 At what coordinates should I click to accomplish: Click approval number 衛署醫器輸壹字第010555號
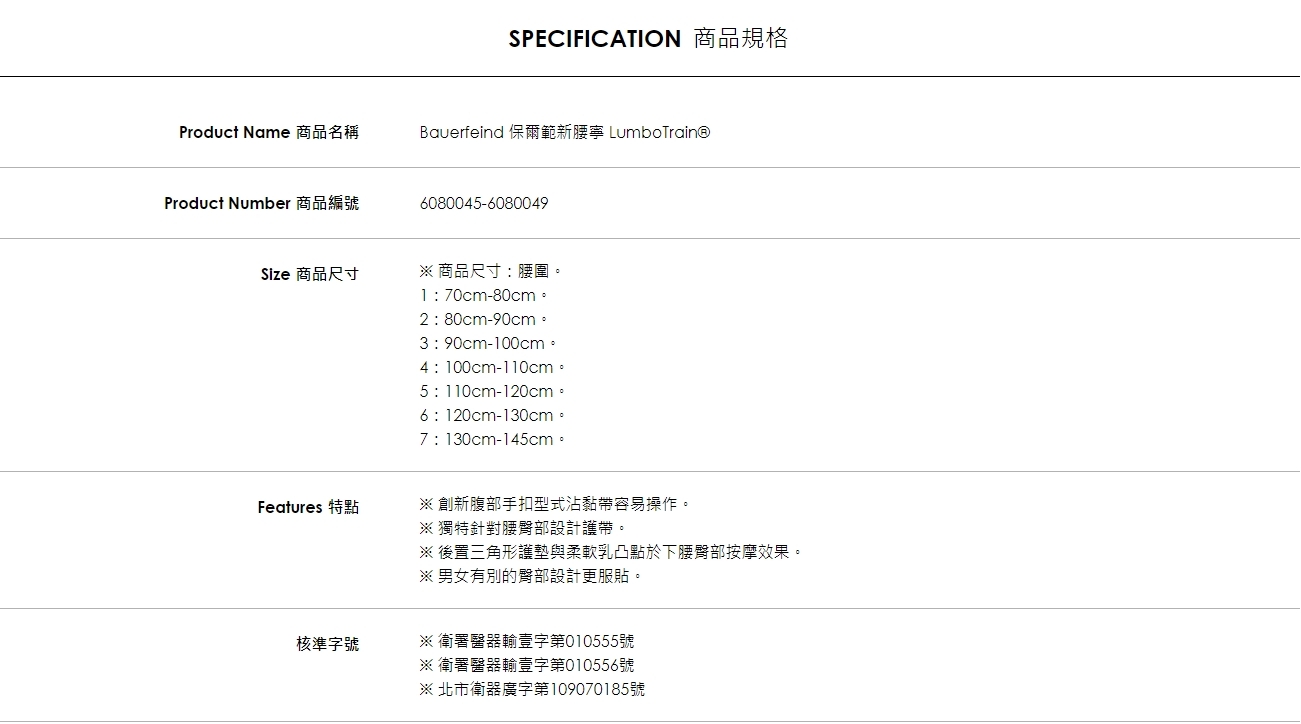click(527, 641)
